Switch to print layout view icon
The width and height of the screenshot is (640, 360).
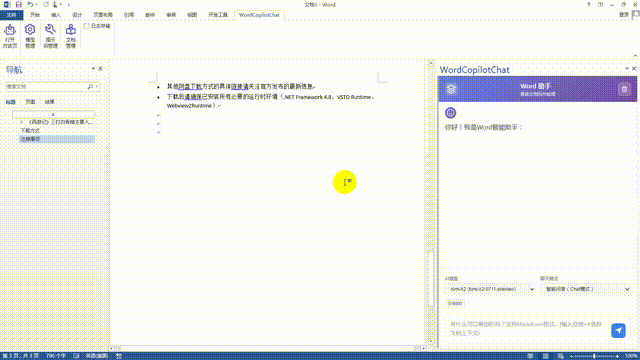pos(545,356)
